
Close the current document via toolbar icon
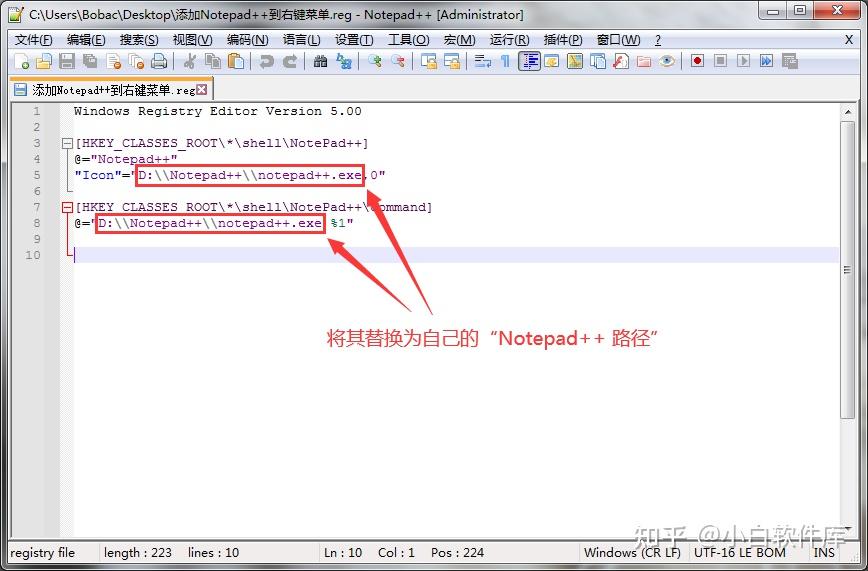click(113, 61)
